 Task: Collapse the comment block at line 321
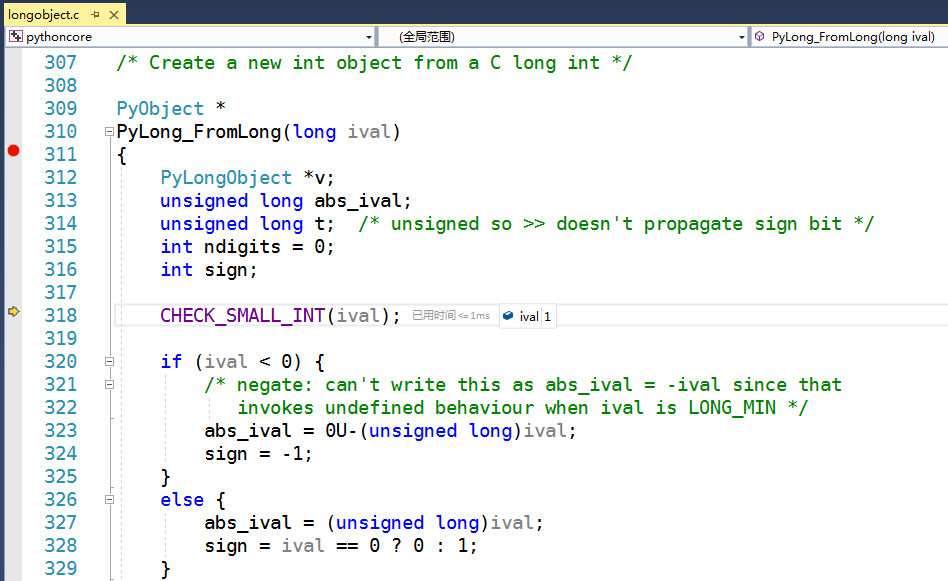[x=109, y=385]
